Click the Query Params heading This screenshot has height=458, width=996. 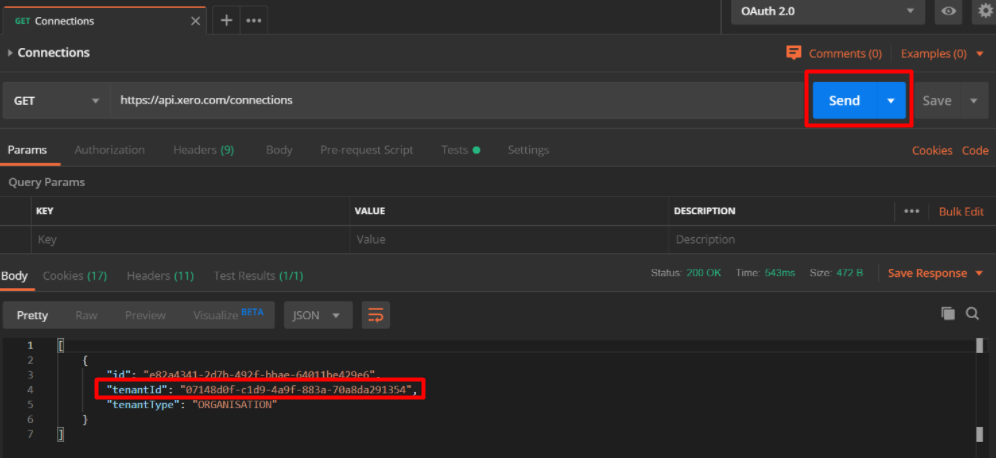pyautogui.click(x=46, y=182)
